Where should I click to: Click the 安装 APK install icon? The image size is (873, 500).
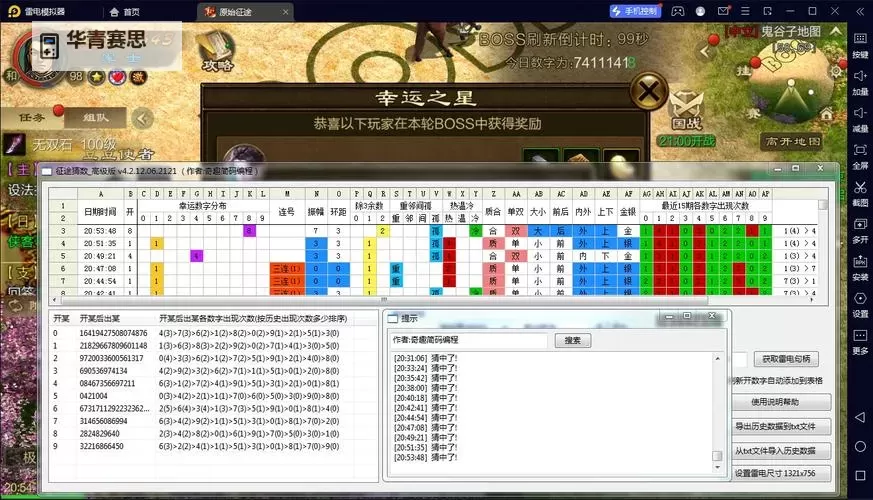pos(860,267)
